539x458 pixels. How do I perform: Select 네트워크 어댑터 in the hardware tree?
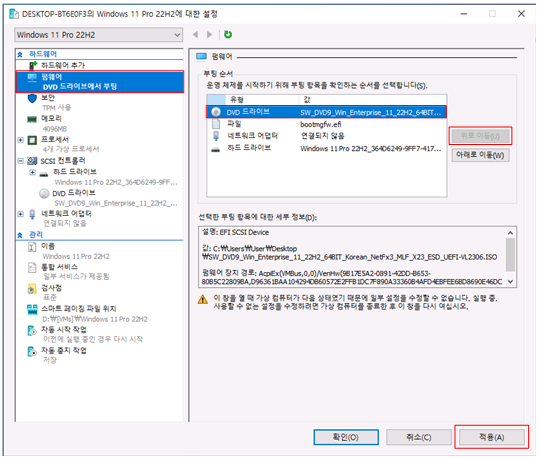click(x=66, y=214)
